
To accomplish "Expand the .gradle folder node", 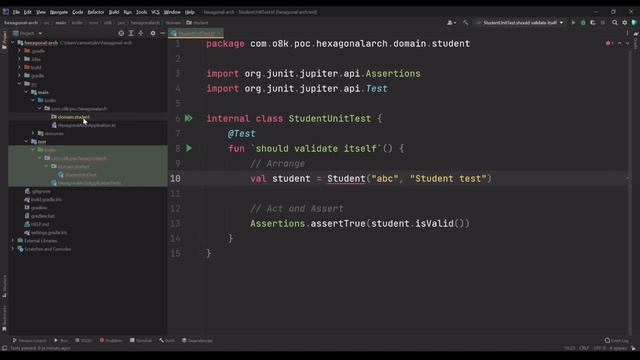I will coord(20,51).
